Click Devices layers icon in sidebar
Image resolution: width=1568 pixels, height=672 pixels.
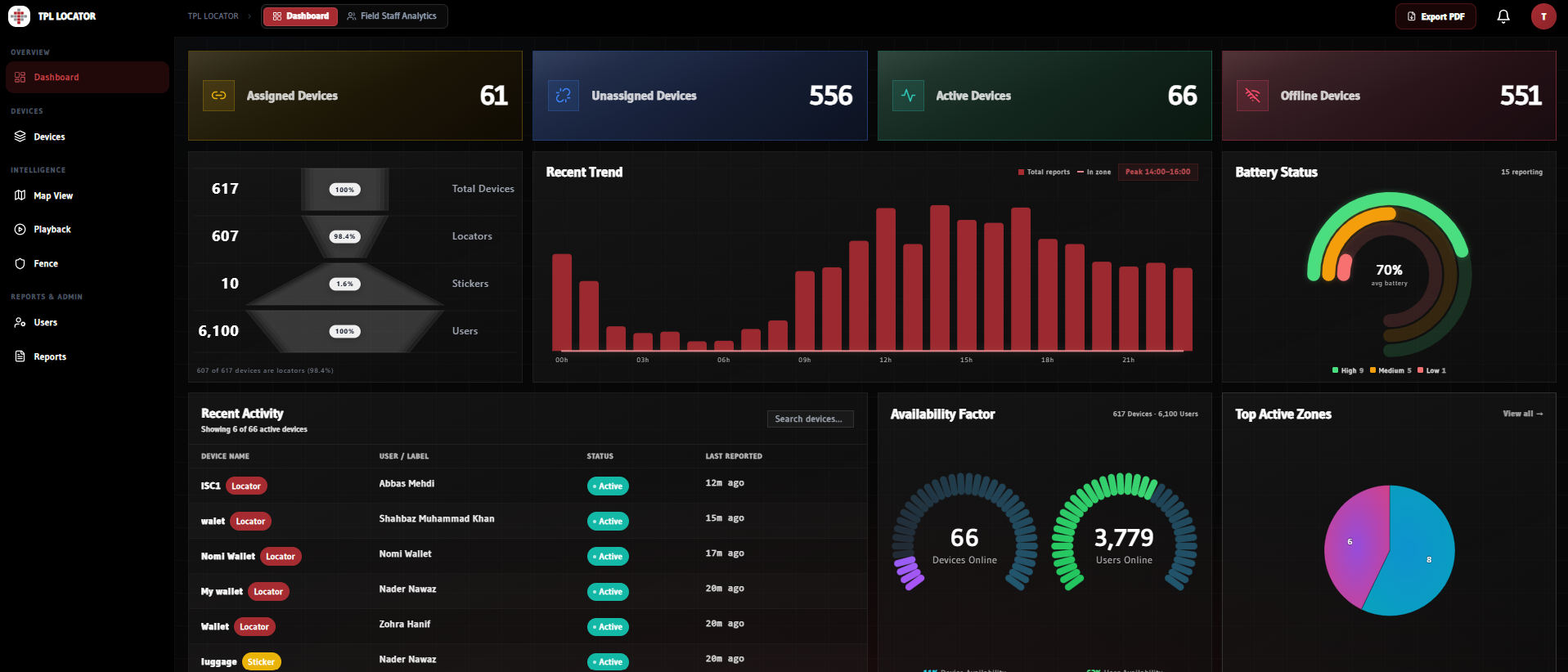point(20,137)
